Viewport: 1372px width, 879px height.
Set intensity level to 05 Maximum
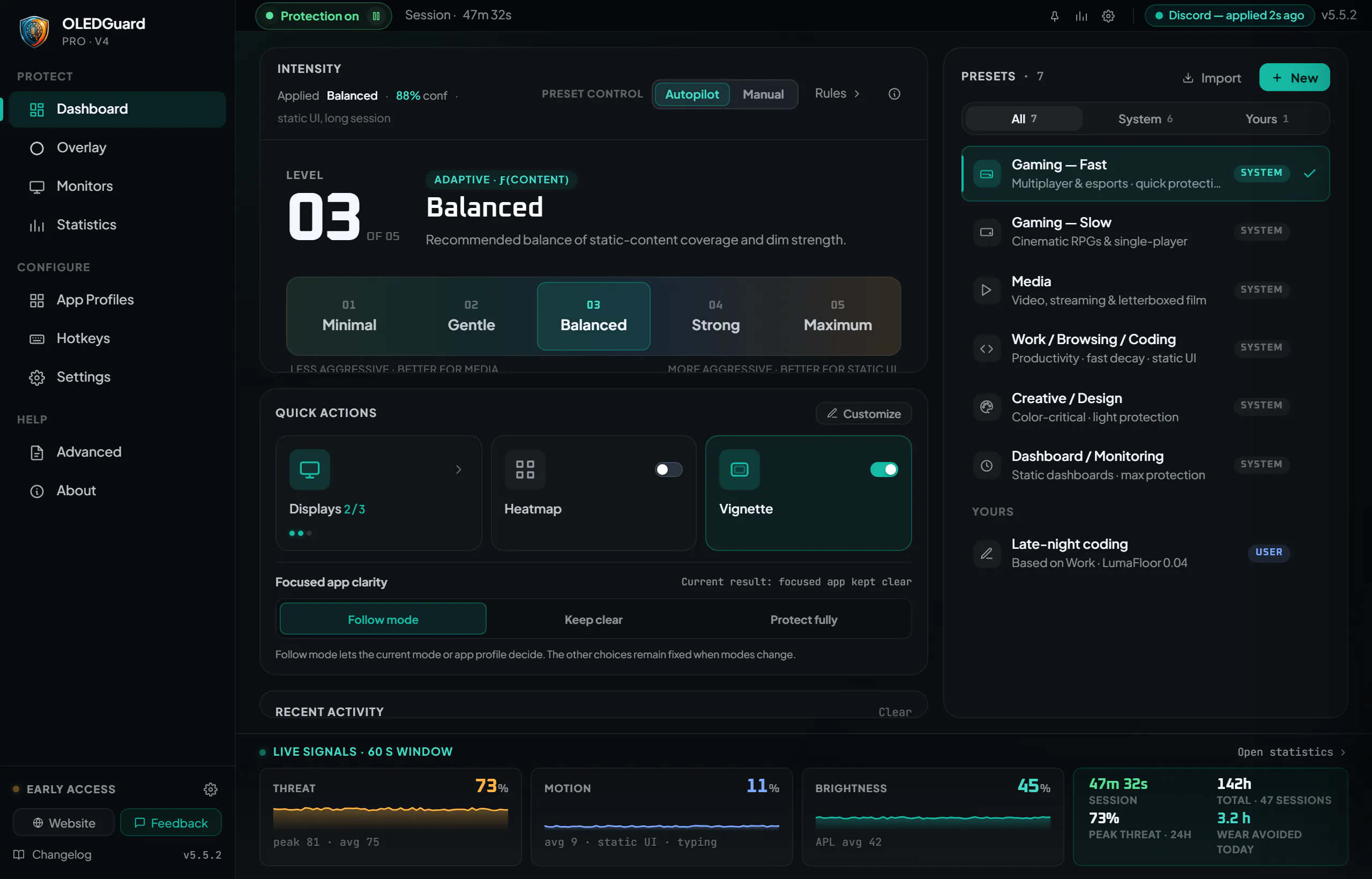(x=837, y=316)
